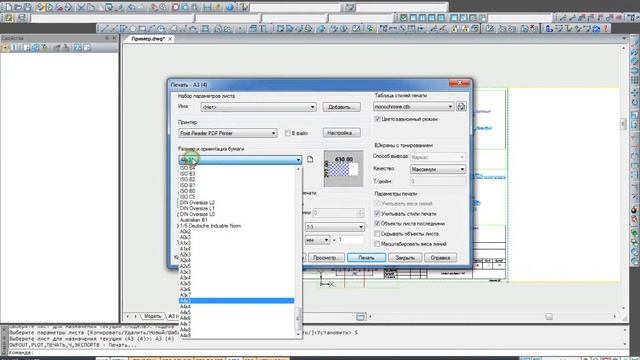This screenshot has height=360, width=640.
Task: Click the scroll-down arrow of paper list
Action: coord(298,334)
